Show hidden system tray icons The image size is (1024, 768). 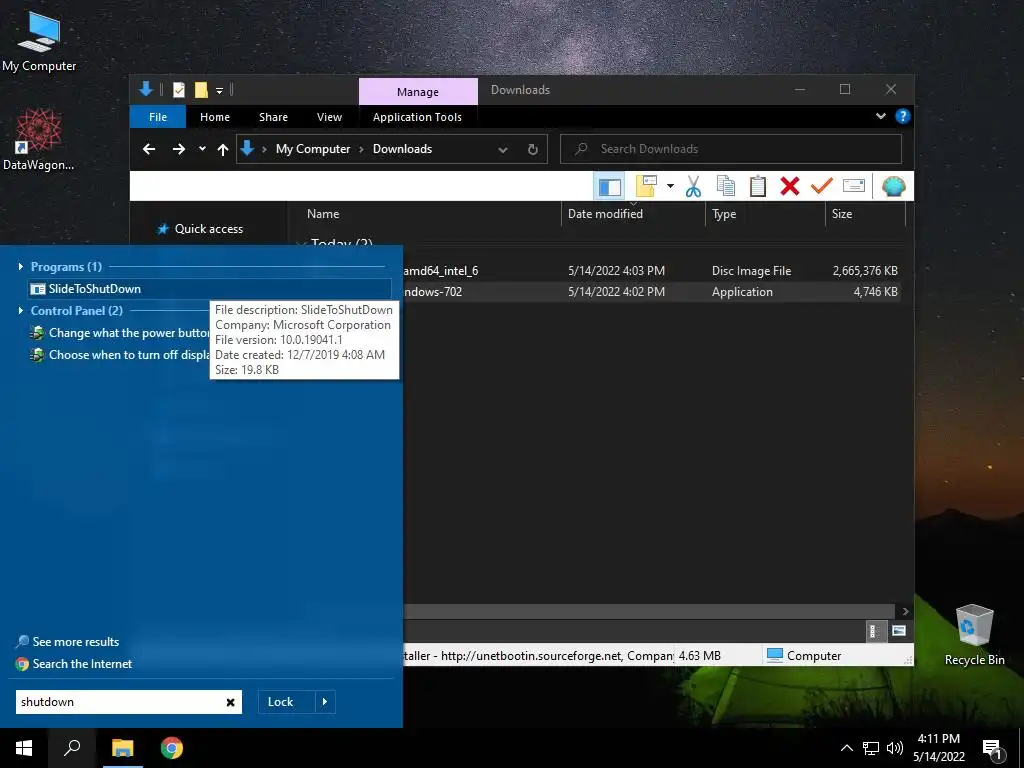846,748
